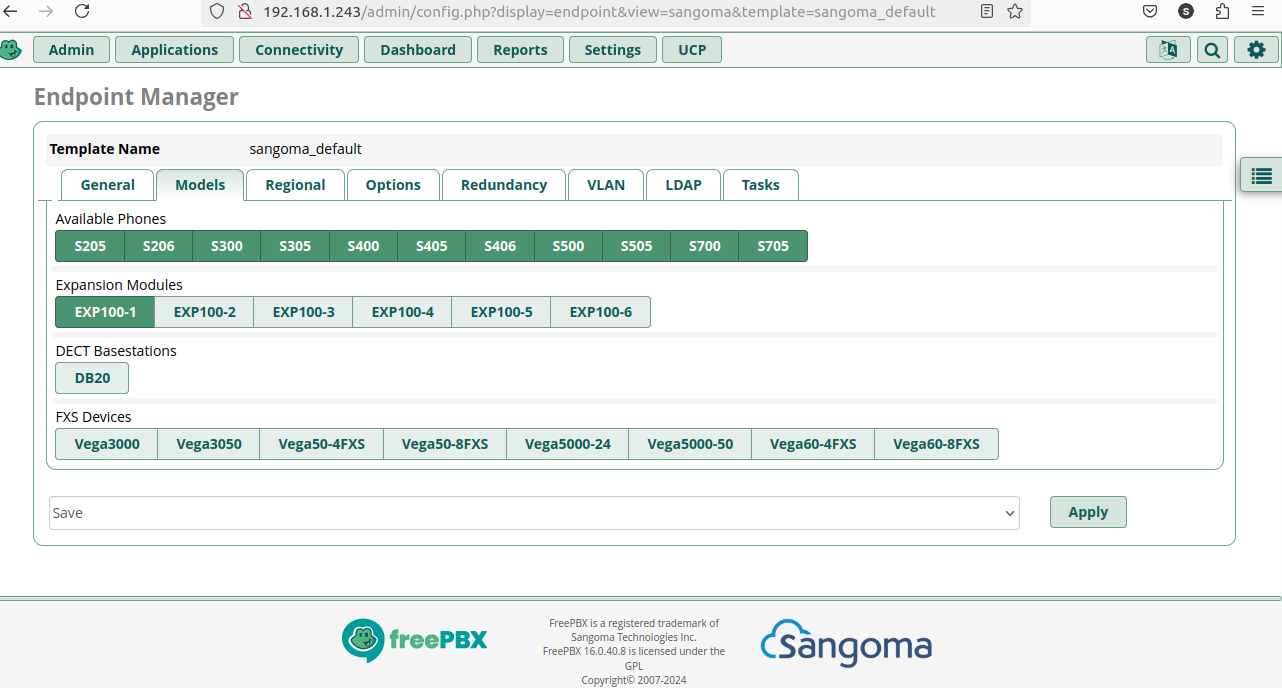Viewport: 1282px width, 688px height.
Task: Click the Sangoma logo in the footer
Action: point(845,644)
